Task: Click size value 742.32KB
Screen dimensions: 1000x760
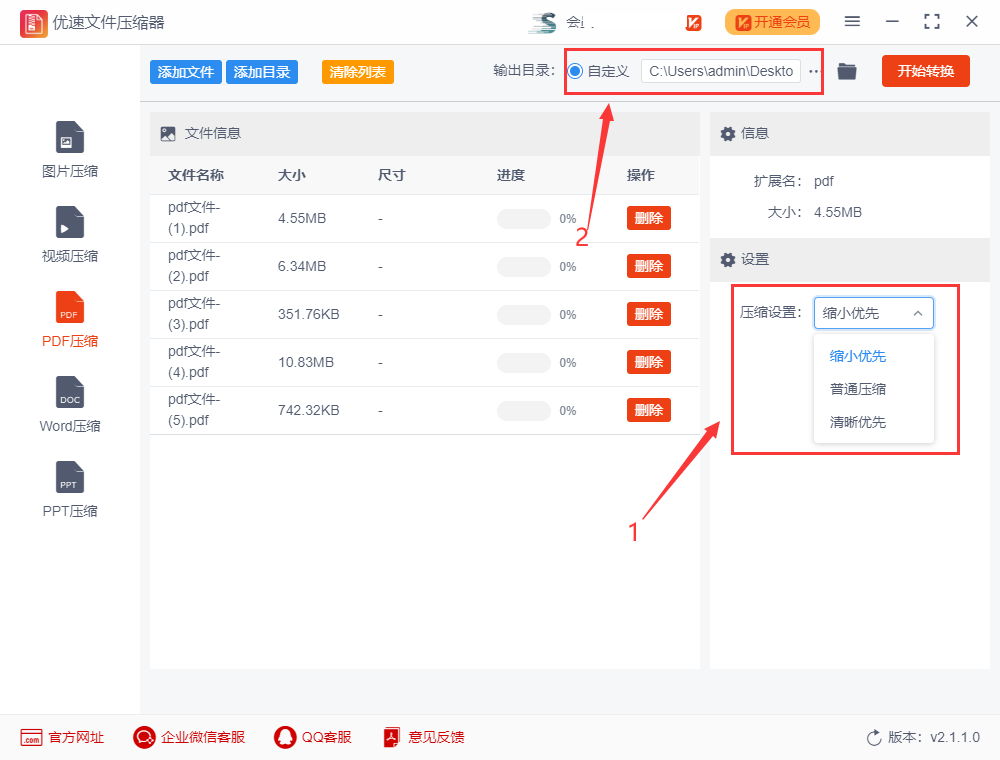Action: 309,410
